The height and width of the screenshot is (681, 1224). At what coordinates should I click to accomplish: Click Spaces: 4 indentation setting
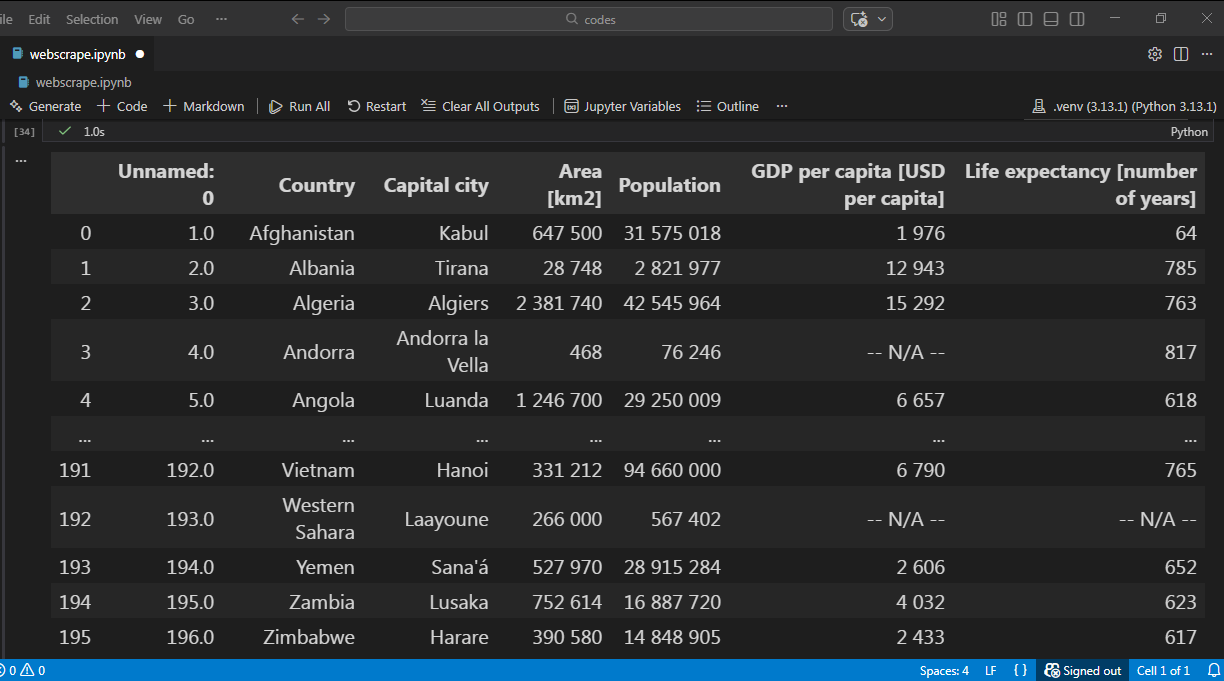[944, 671]
